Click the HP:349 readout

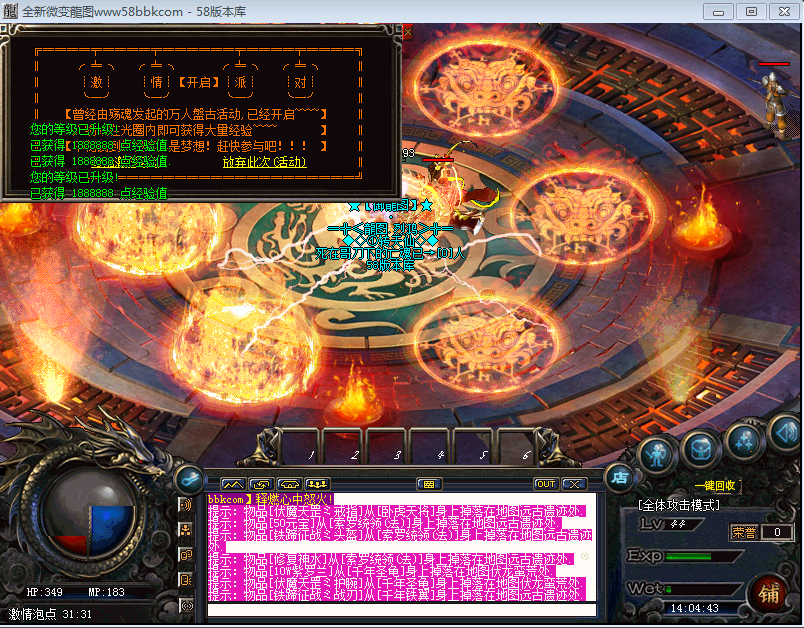[x=45, y=592]
